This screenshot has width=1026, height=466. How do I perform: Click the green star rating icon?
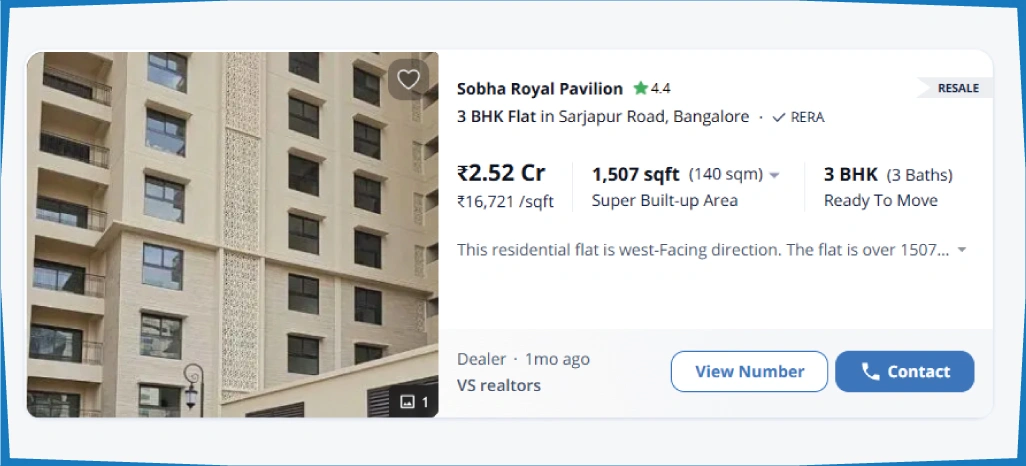click(640, 88)
